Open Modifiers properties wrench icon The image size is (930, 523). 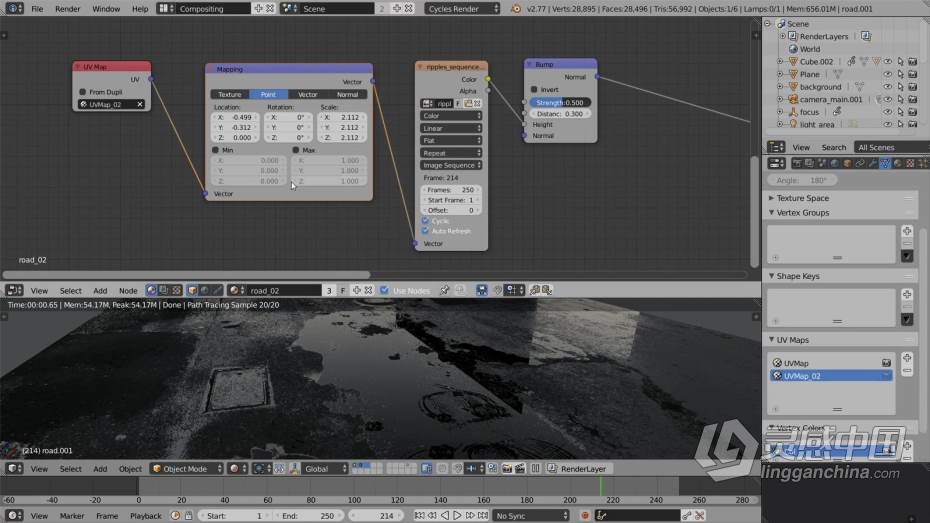click(872, 163)
